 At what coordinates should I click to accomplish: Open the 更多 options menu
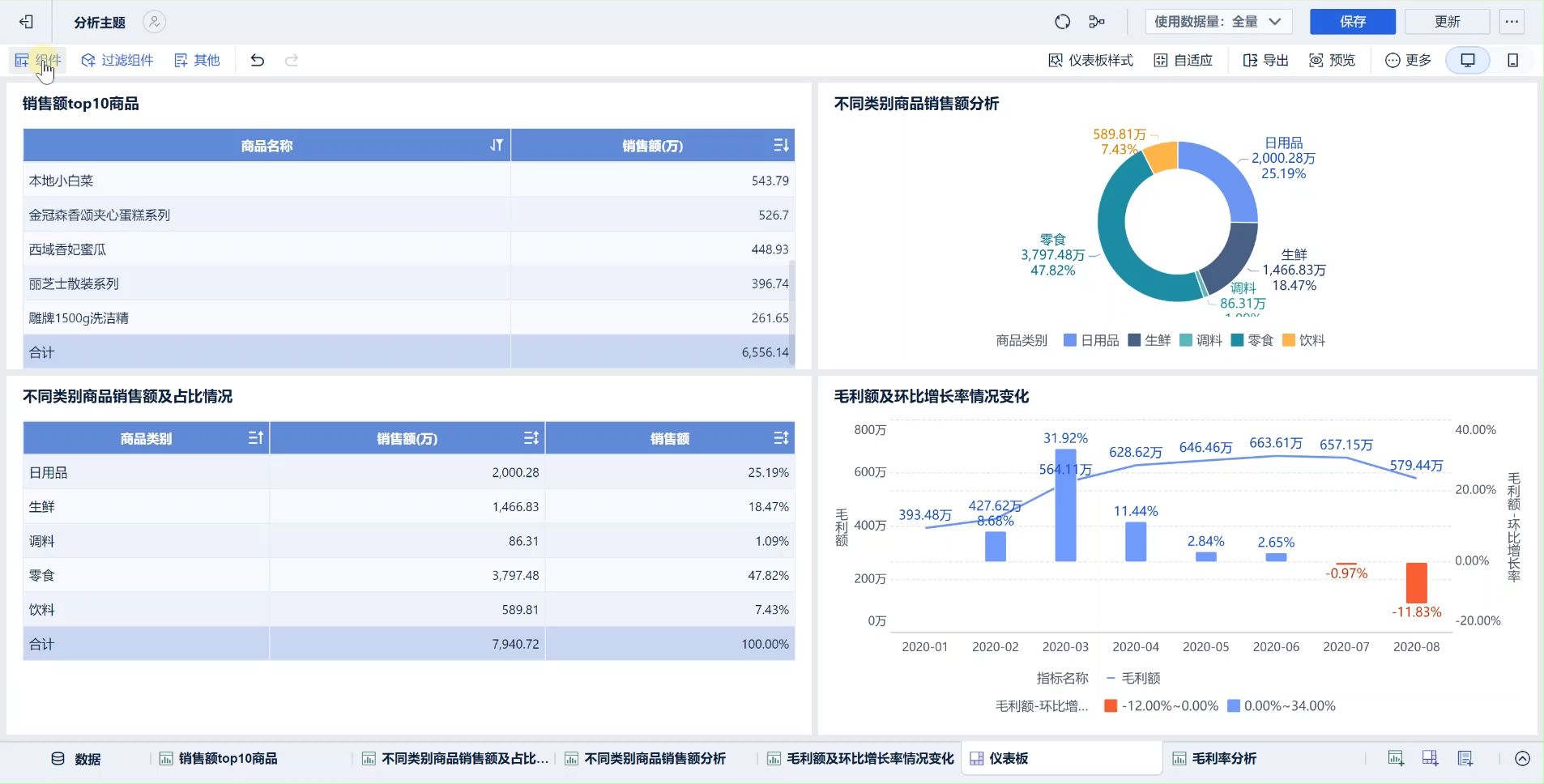coord(1408,60)
